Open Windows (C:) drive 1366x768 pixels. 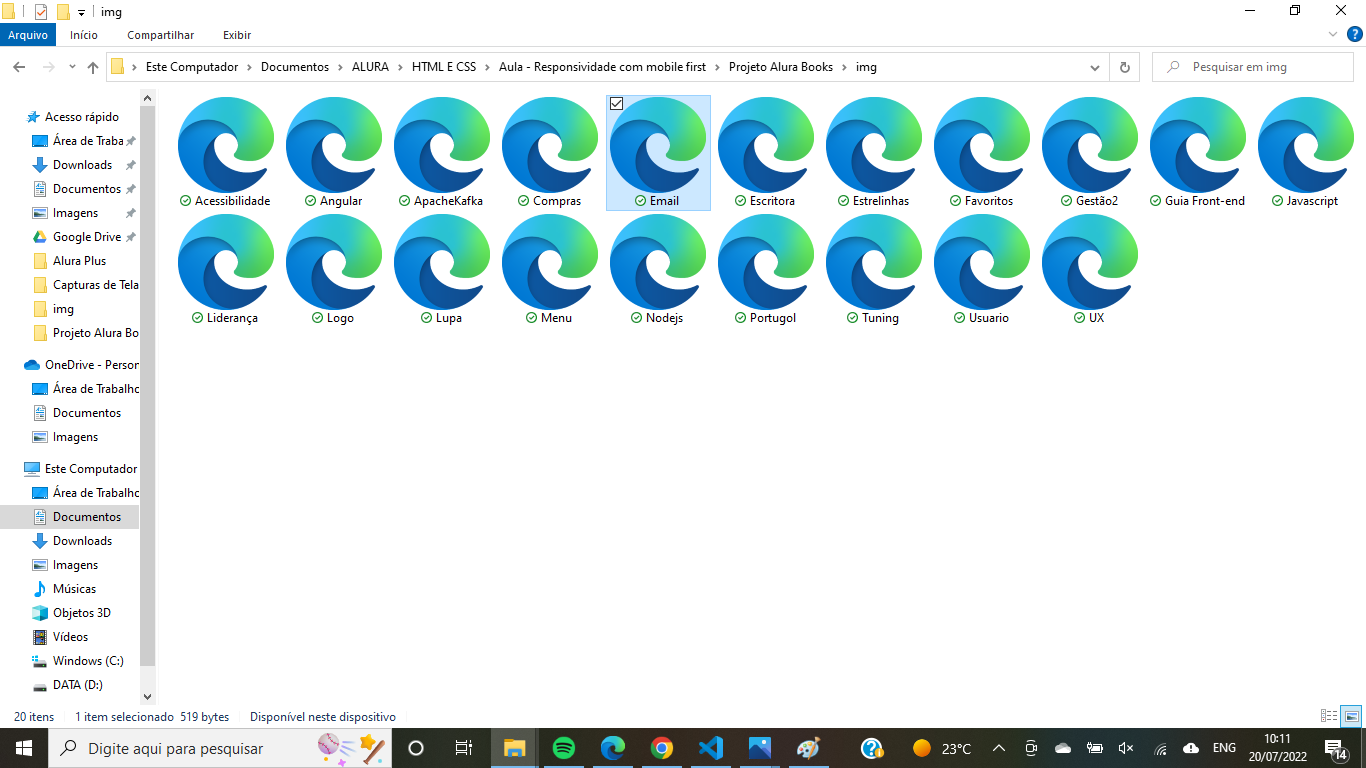(88, 661)
